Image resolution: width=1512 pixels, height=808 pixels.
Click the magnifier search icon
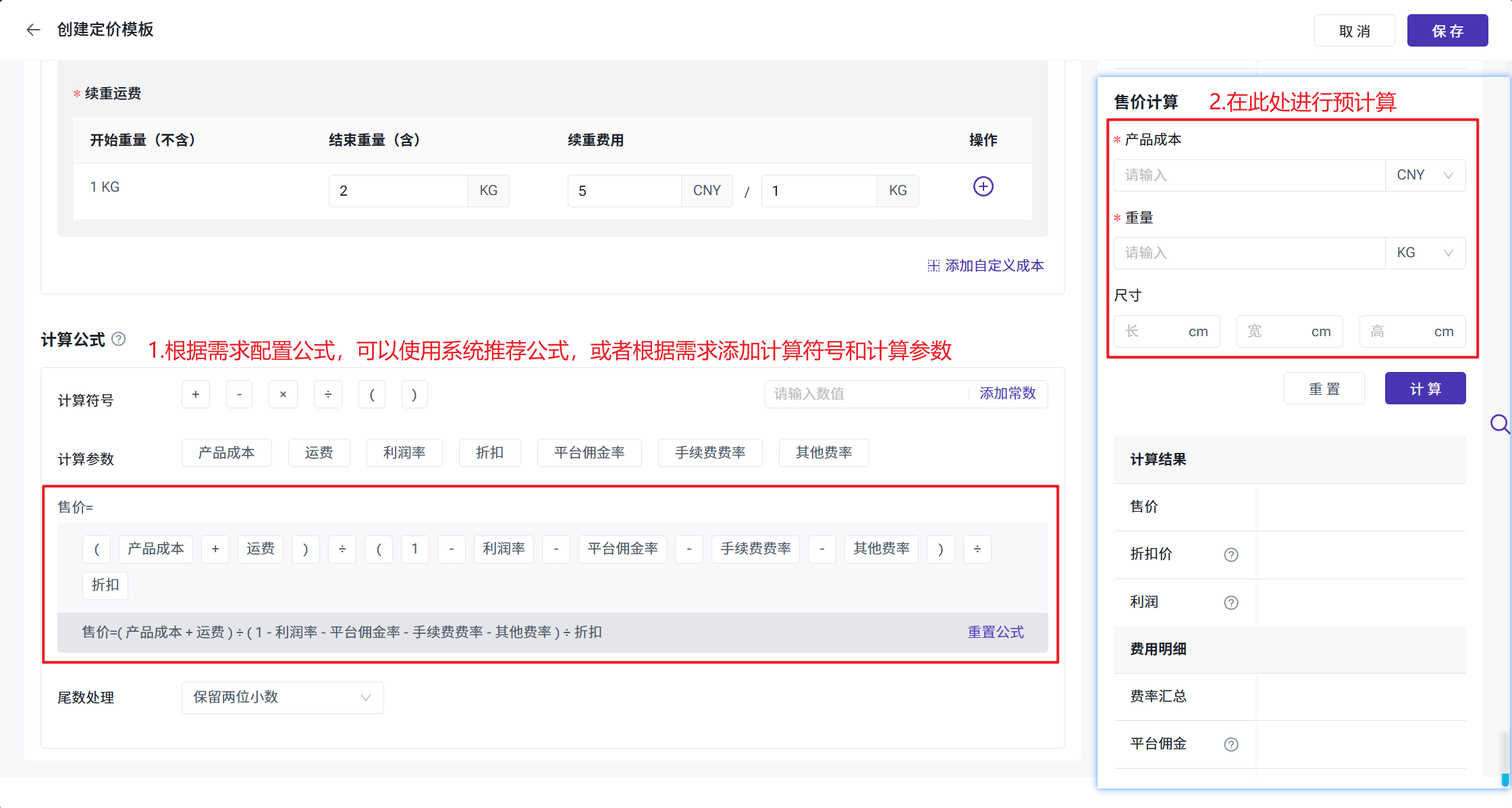[1499, 424]
